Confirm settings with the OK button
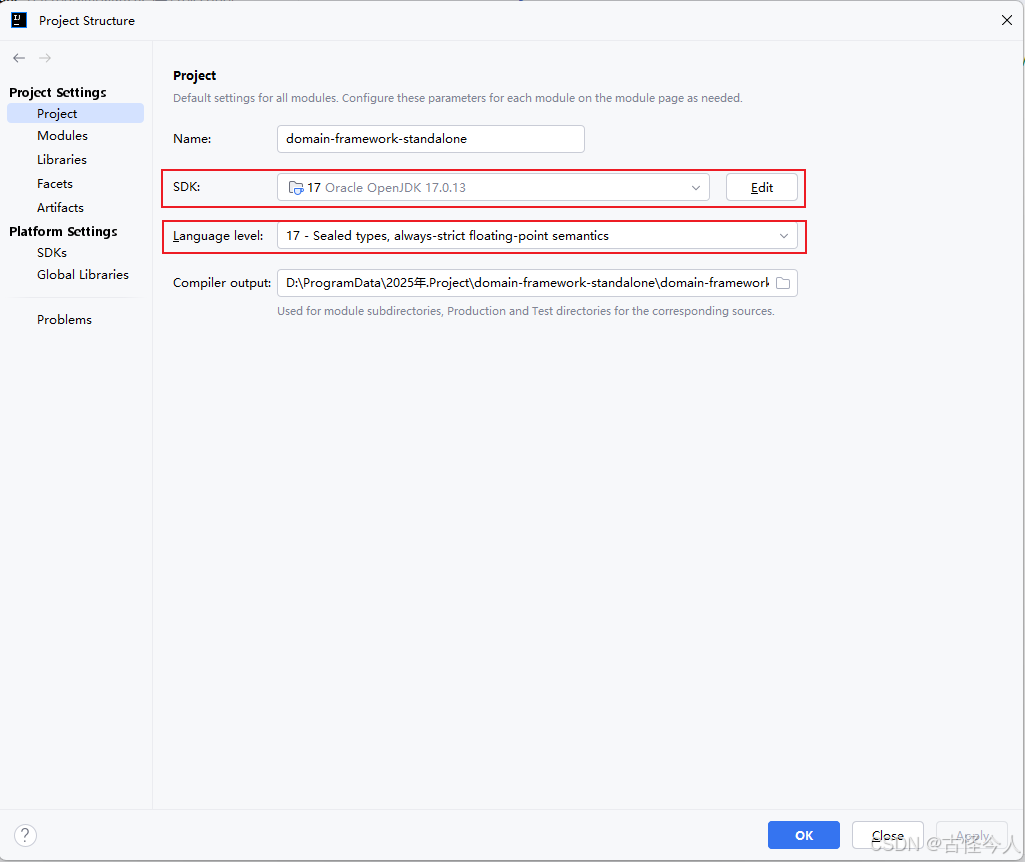Viewport: 1025px width, 862px height. tap(803, 835)
